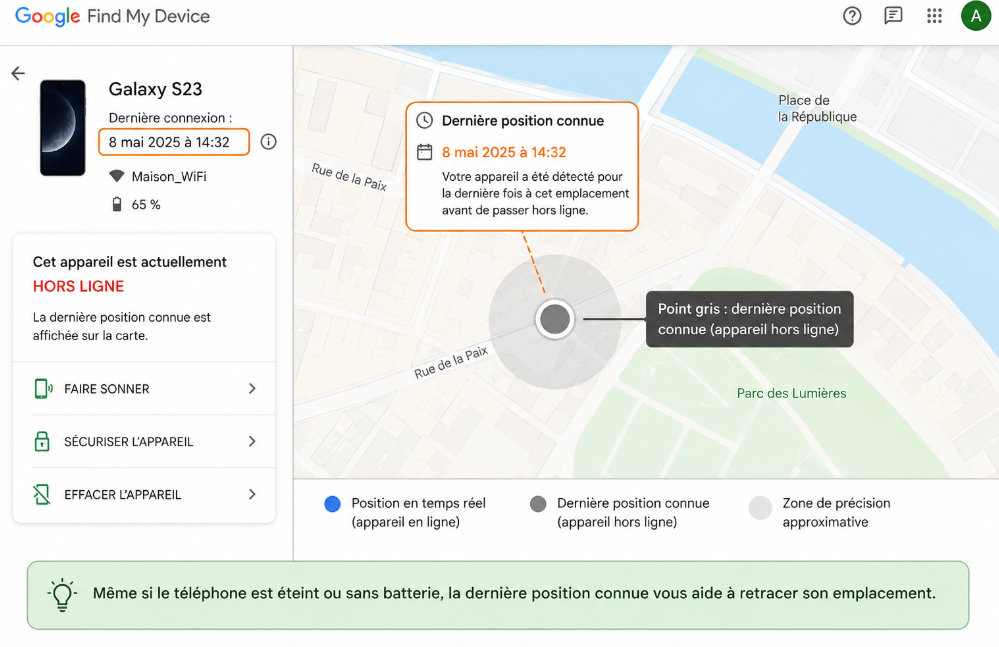This screenshot has height=647, width=999.
Task: Click the Google Find My Device logo
Action: click(x=112, y=17)
